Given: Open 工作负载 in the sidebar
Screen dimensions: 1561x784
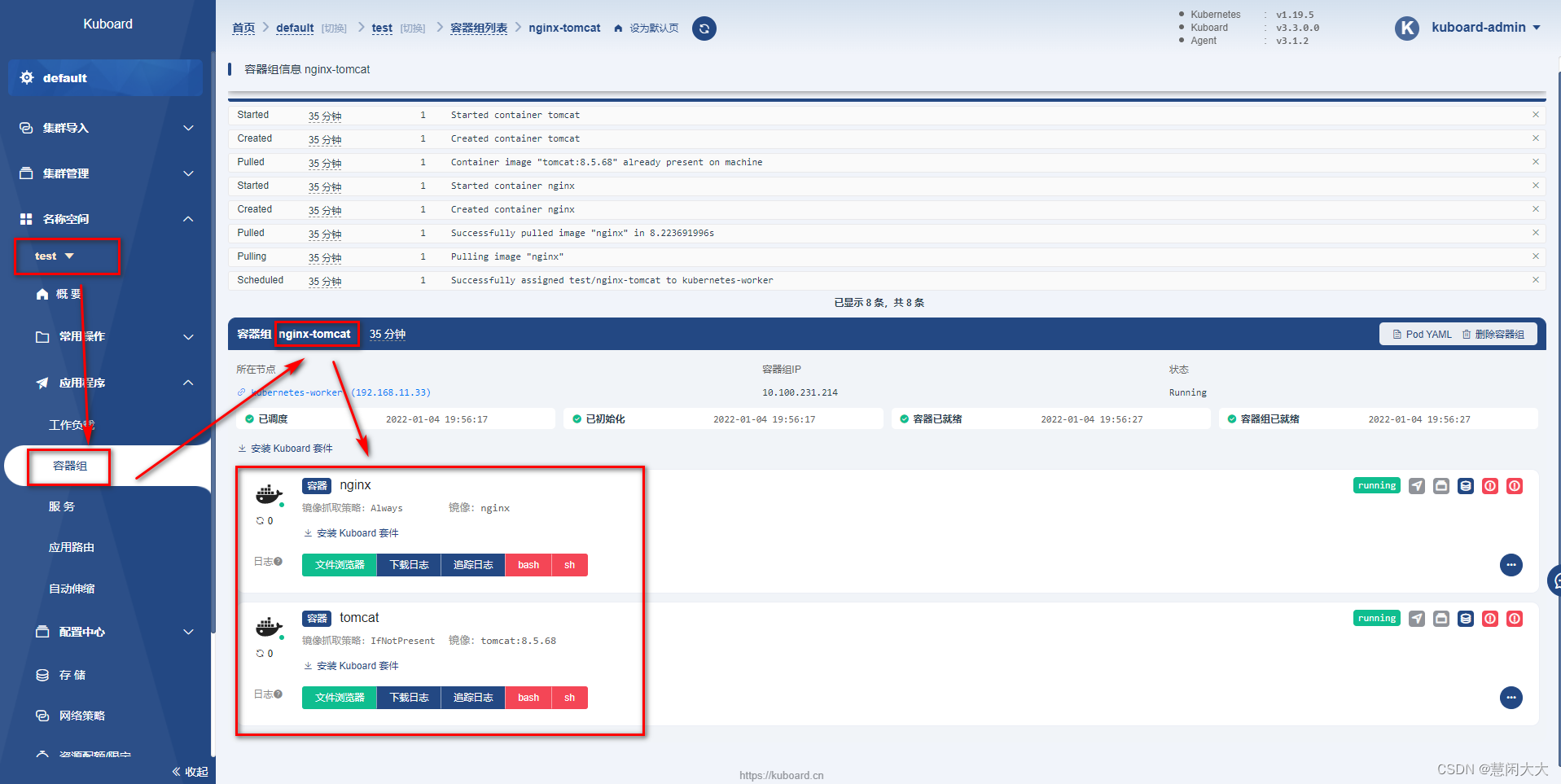Looking at the screenshot, I should (x=72, y=425).
